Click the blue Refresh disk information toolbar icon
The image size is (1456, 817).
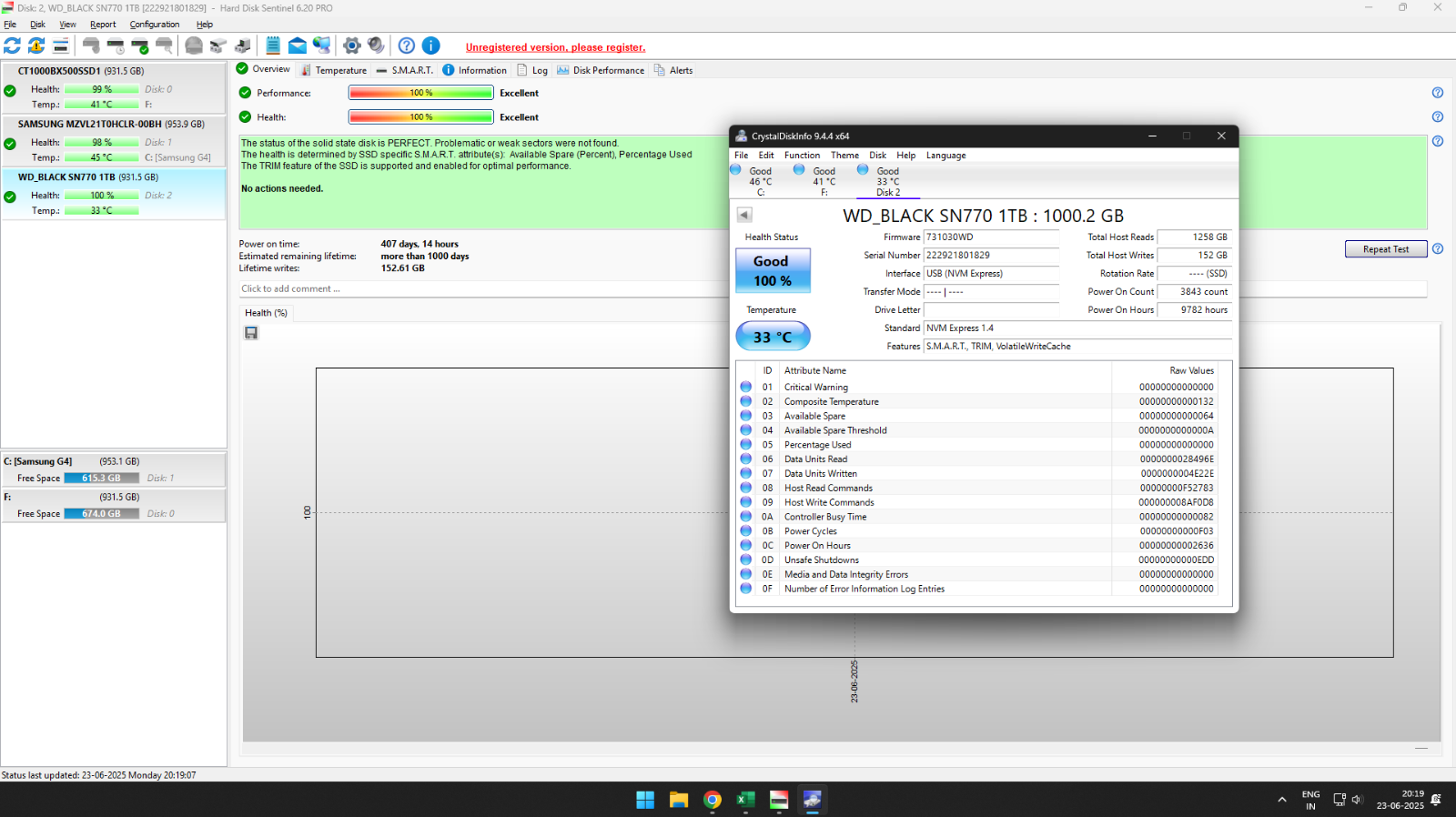click(12, 45)
